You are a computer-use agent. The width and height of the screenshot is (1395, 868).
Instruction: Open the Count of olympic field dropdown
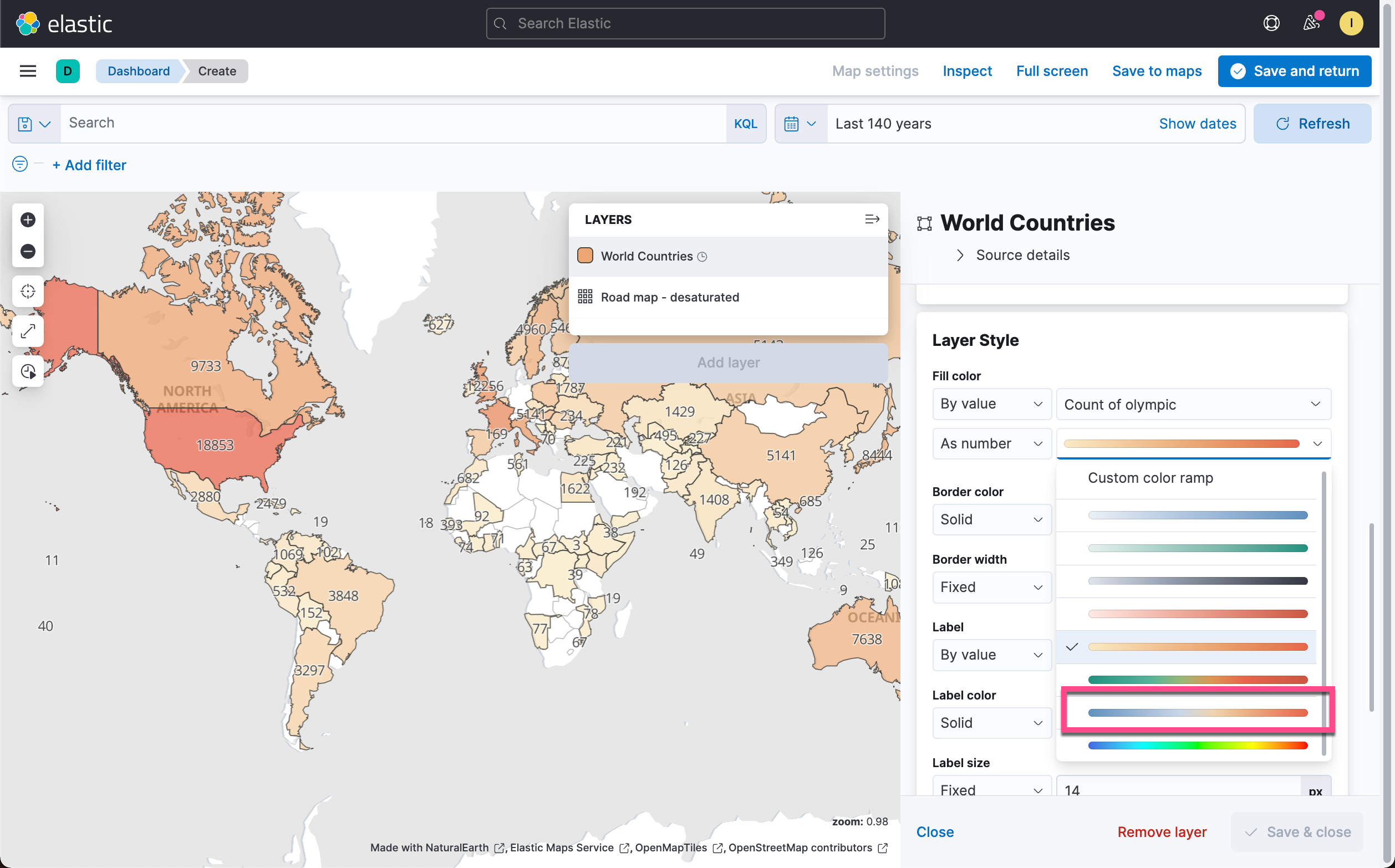1193,405
